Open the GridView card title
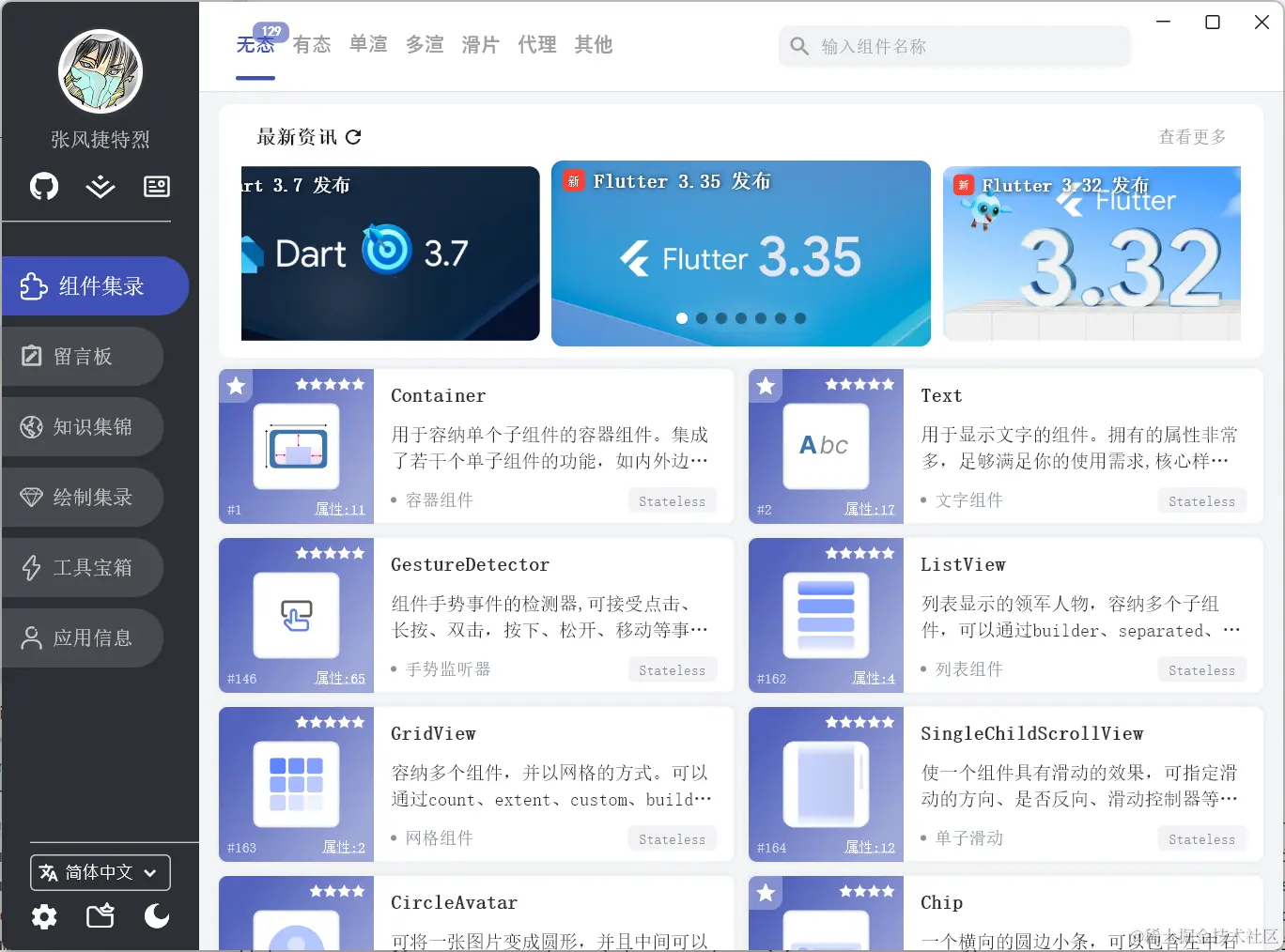This screenshot has width=1285, height=952. click(x=433, y=734)
